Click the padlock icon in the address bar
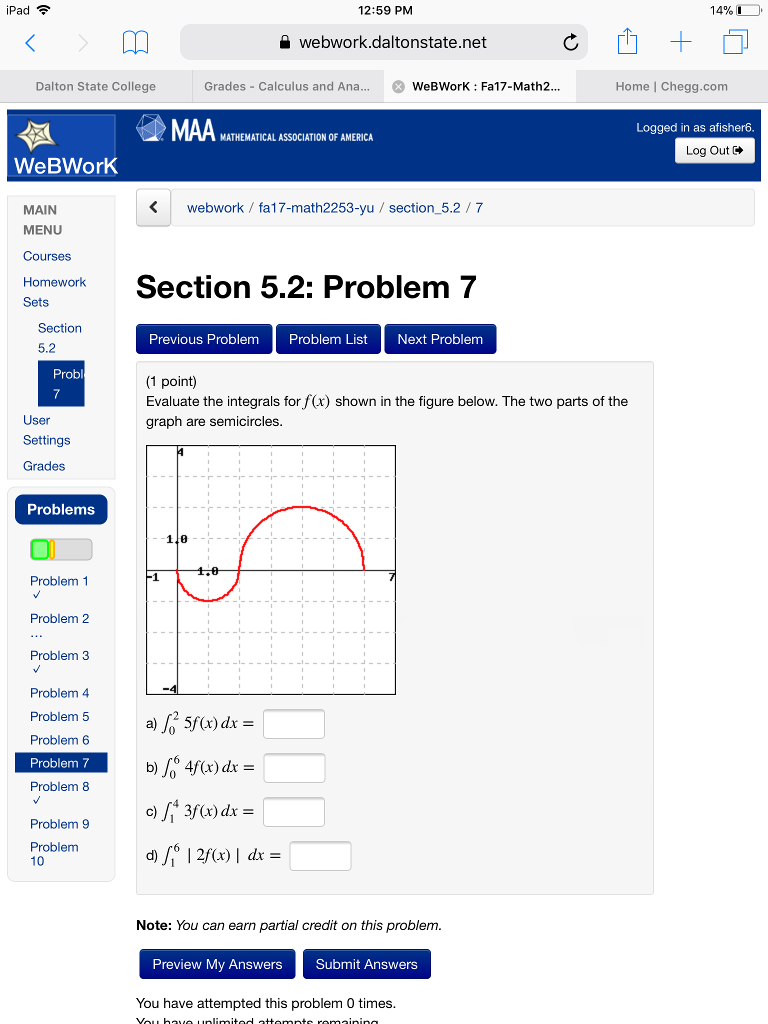The height and width of the screenshot is (1024, 768). pos(284,42)
